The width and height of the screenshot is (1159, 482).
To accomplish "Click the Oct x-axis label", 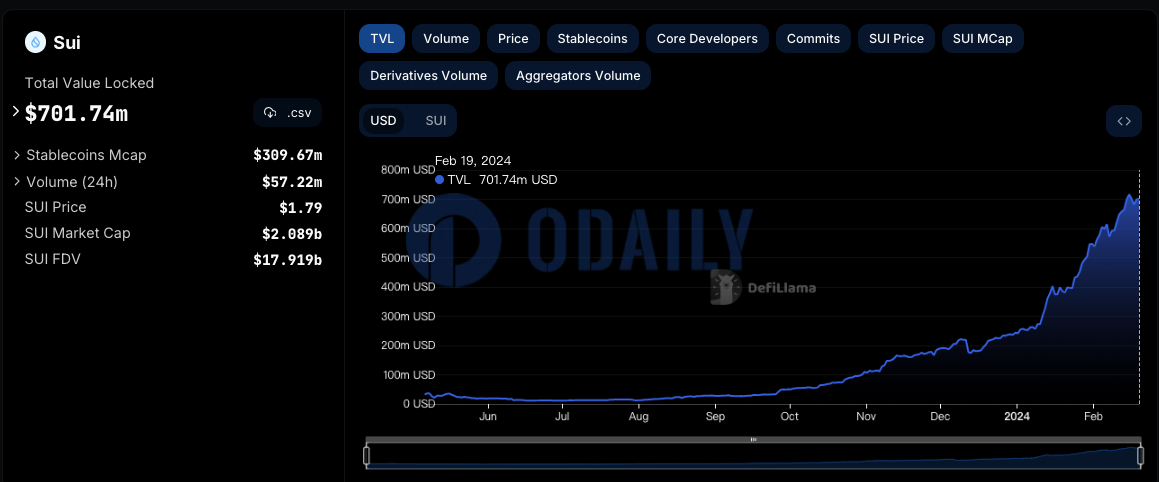I will pos(789,417).
